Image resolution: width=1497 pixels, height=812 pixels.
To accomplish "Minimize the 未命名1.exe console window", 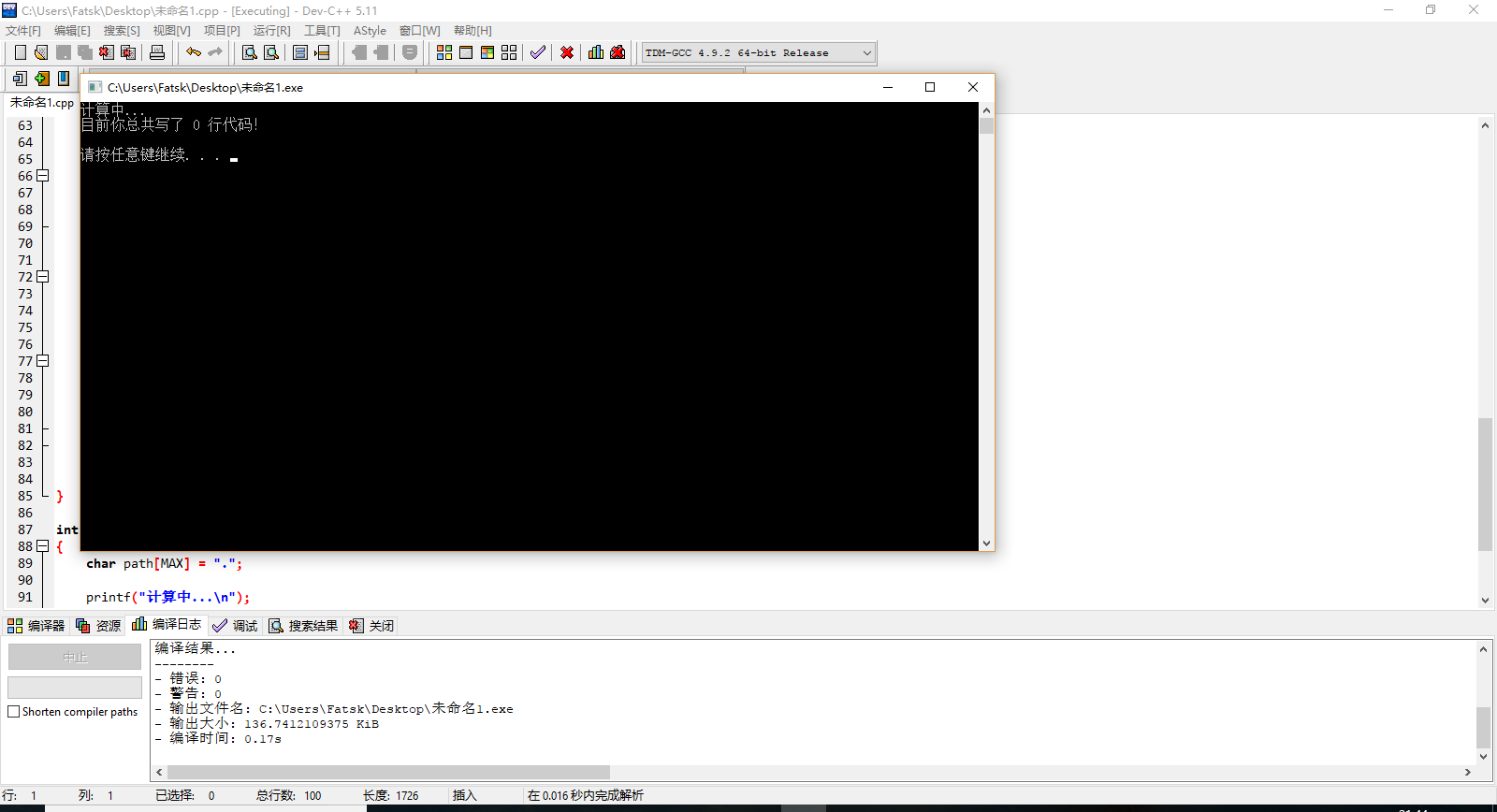I will [888, 87].
